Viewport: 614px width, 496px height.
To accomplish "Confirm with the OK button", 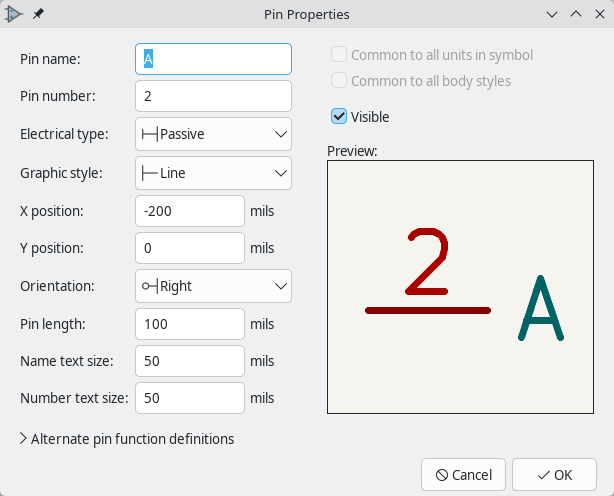I will pyautogui.click(x=554, y=475).
